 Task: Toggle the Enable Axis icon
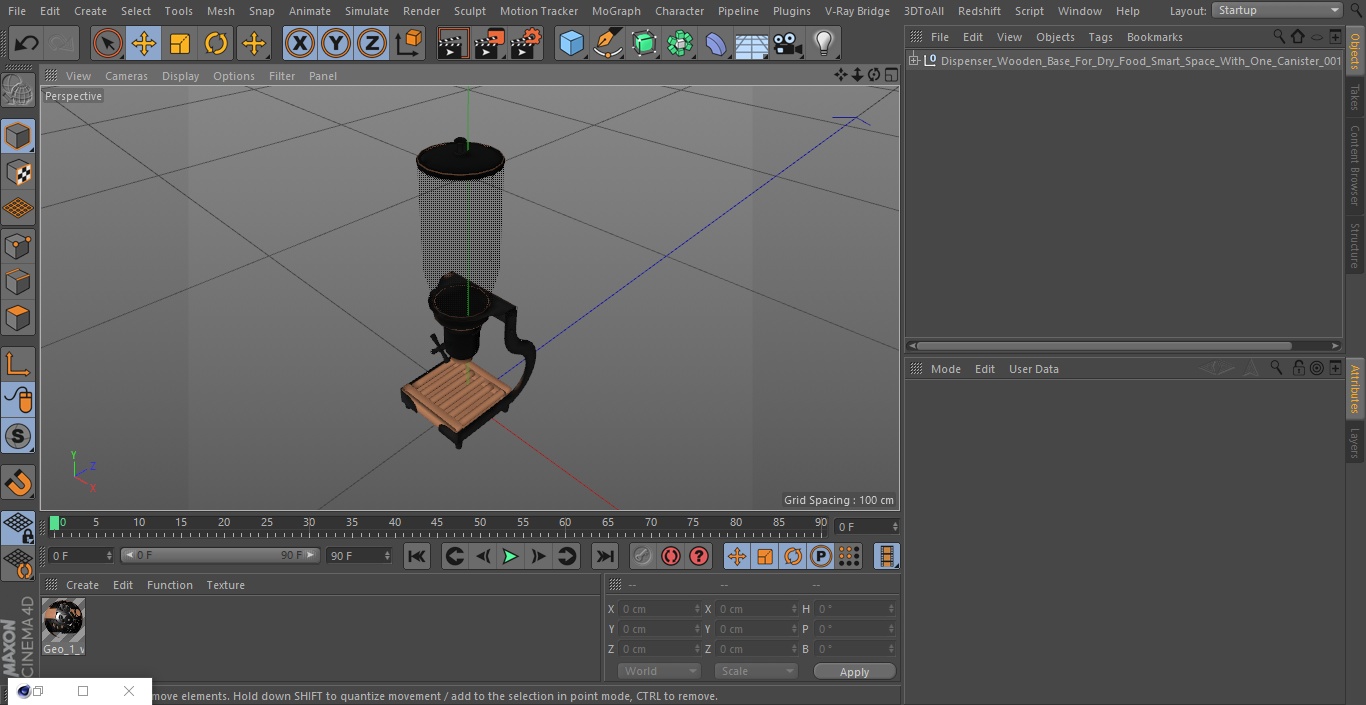[x=18, y=364]
